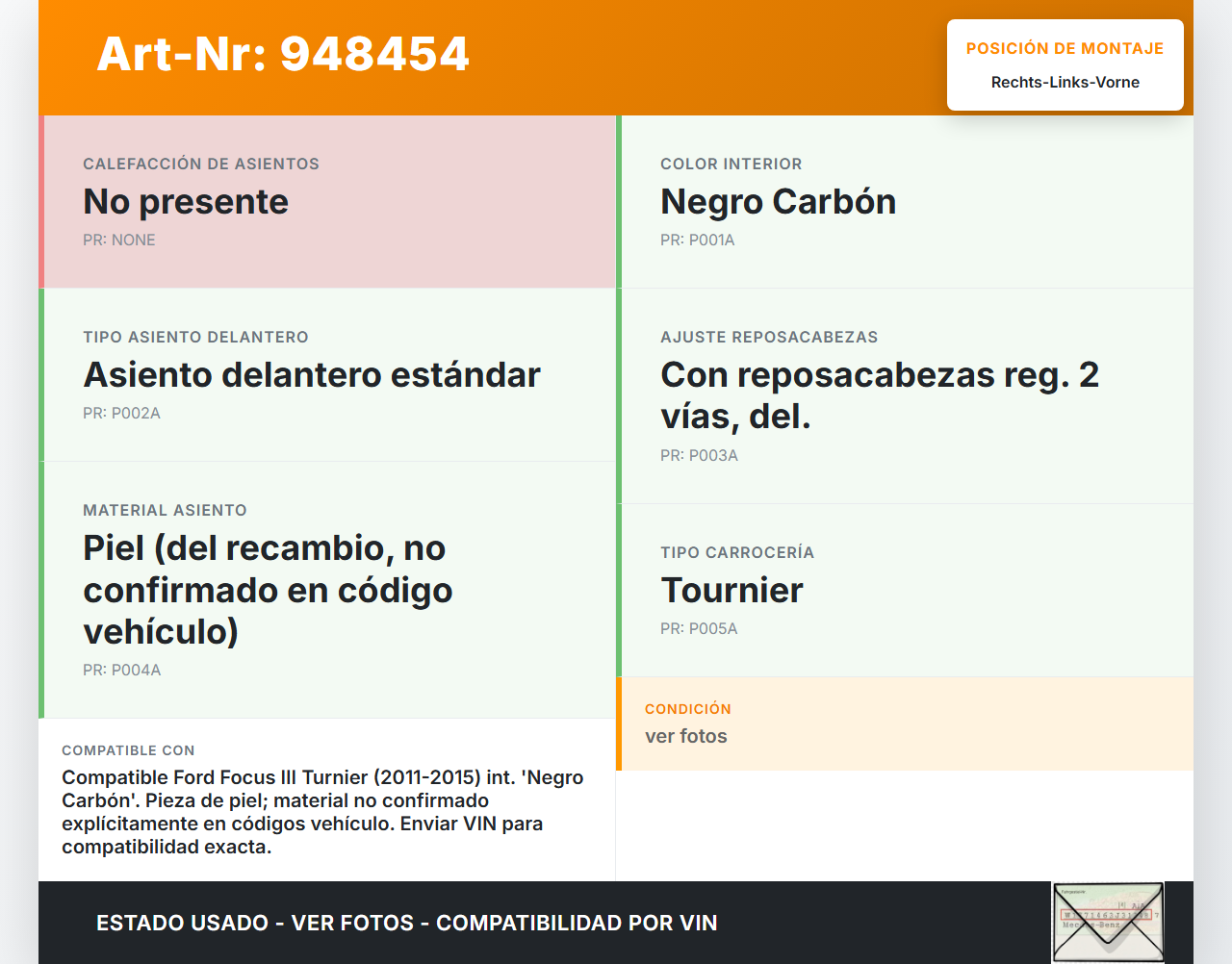This screenshot has height=964, width=1232.
Task: Select the Negro Carbón color value
Action: coord(779,202)
